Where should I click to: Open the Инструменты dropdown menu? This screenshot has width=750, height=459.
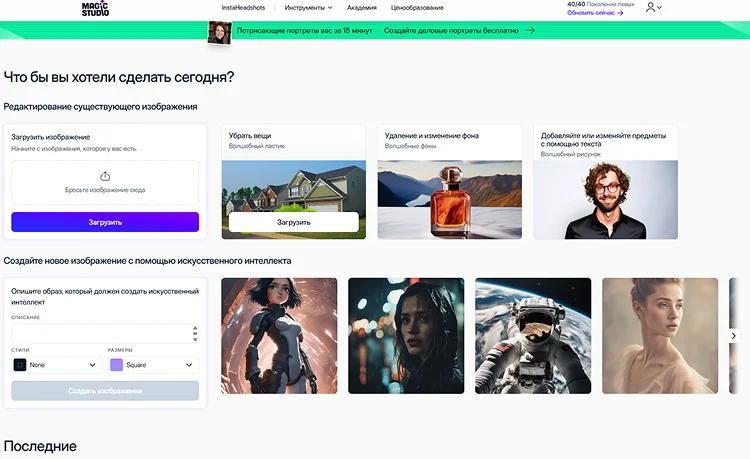click(x=308, y=8)
